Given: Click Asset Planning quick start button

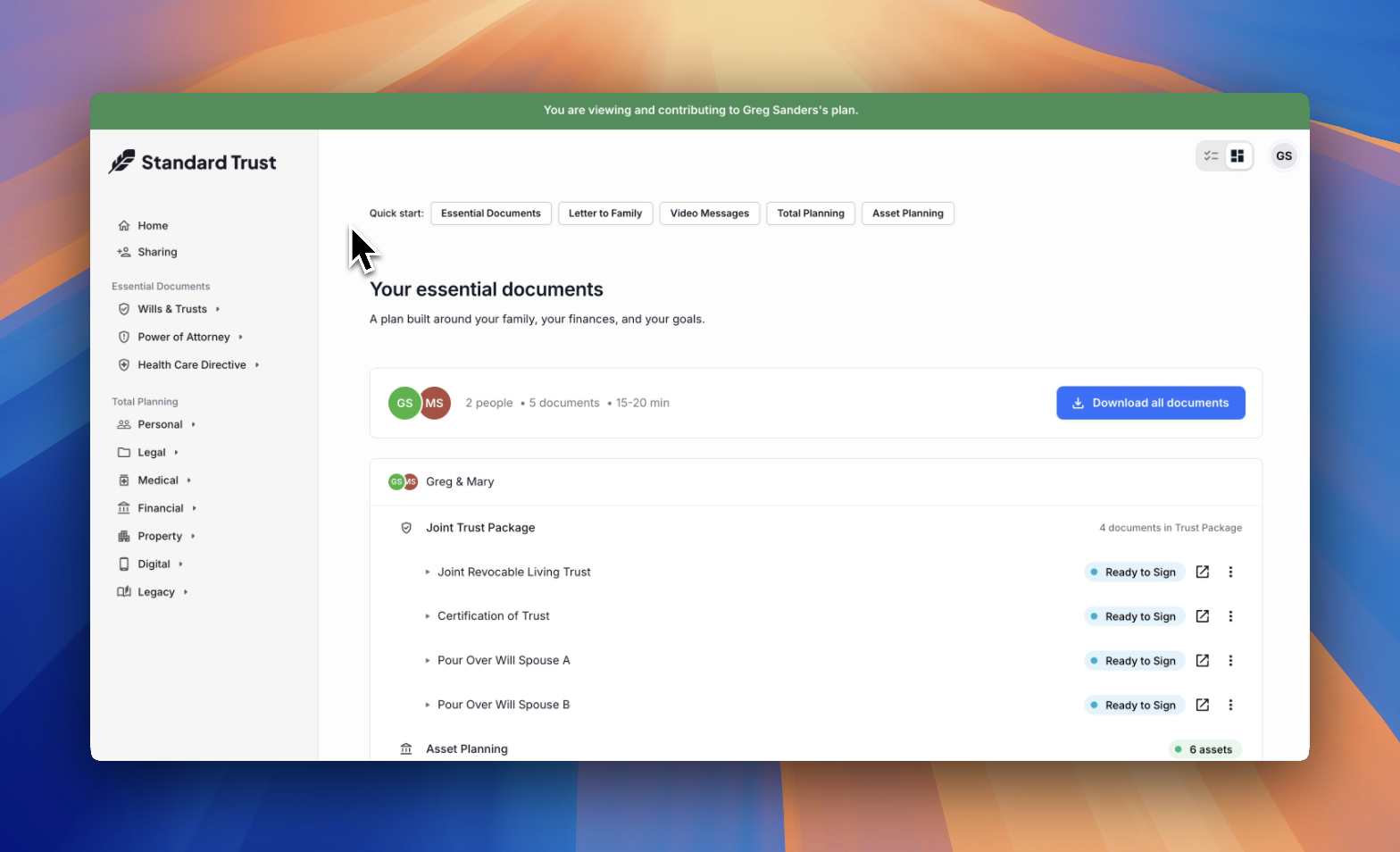Looking at the screenshot, I should tap(908, 213).
